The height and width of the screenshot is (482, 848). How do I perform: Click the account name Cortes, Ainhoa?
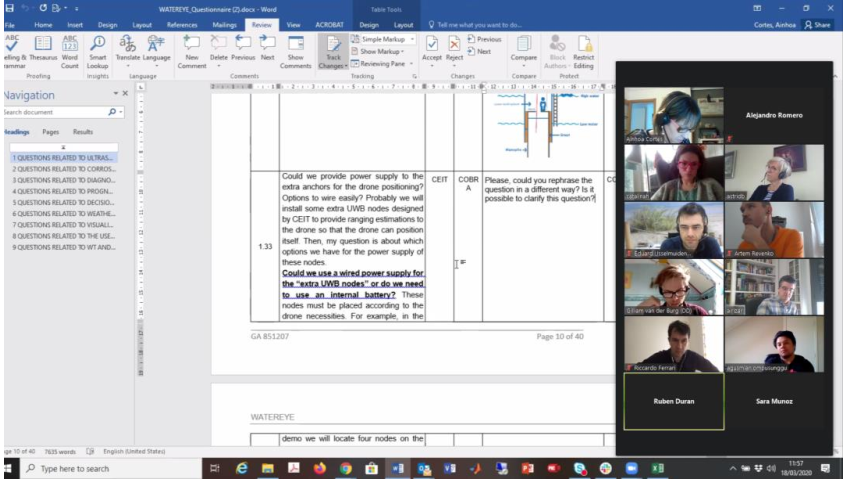775,25
